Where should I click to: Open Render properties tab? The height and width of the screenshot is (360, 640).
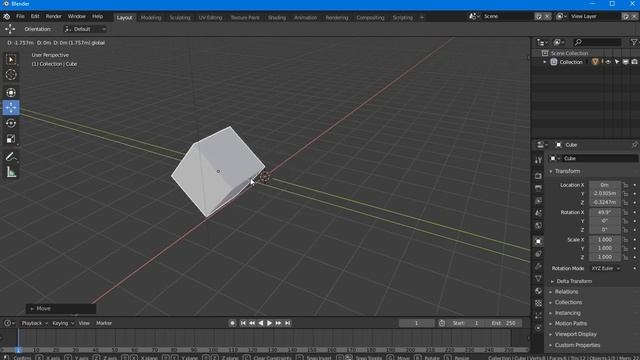point(538,176)
